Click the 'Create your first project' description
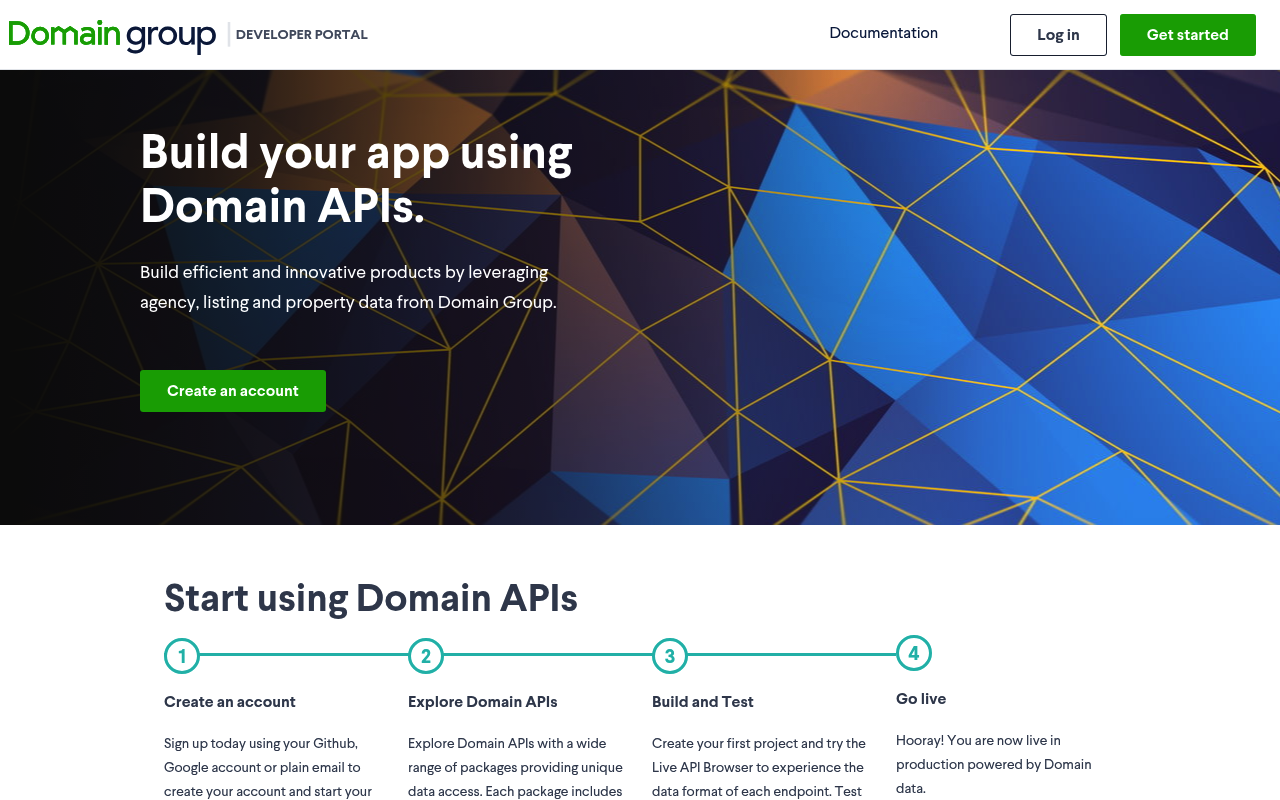This screenshot has width=1280, height=800. tap(759, 767)
